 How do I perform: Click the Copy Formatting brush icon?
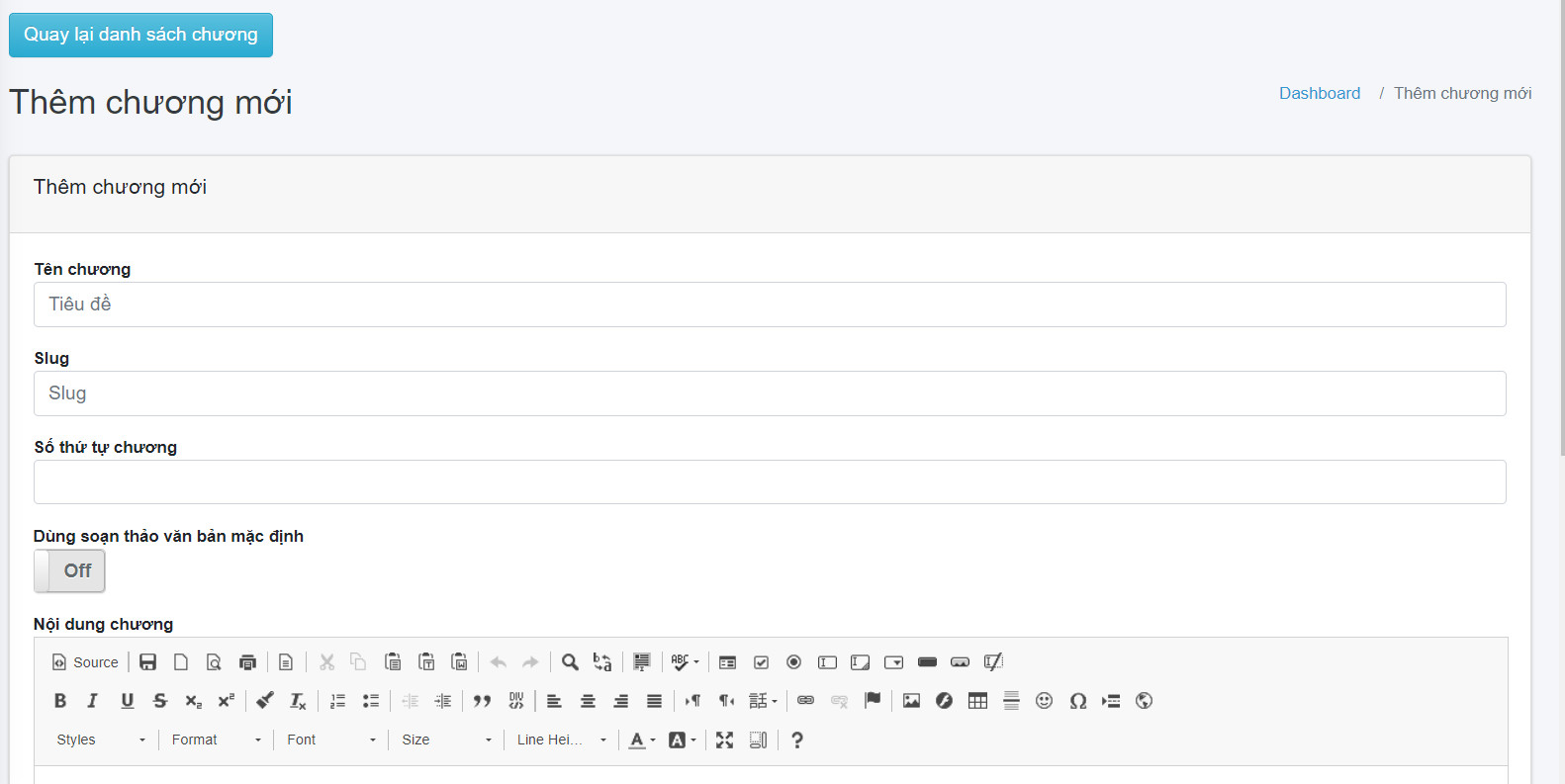[265, 701]
